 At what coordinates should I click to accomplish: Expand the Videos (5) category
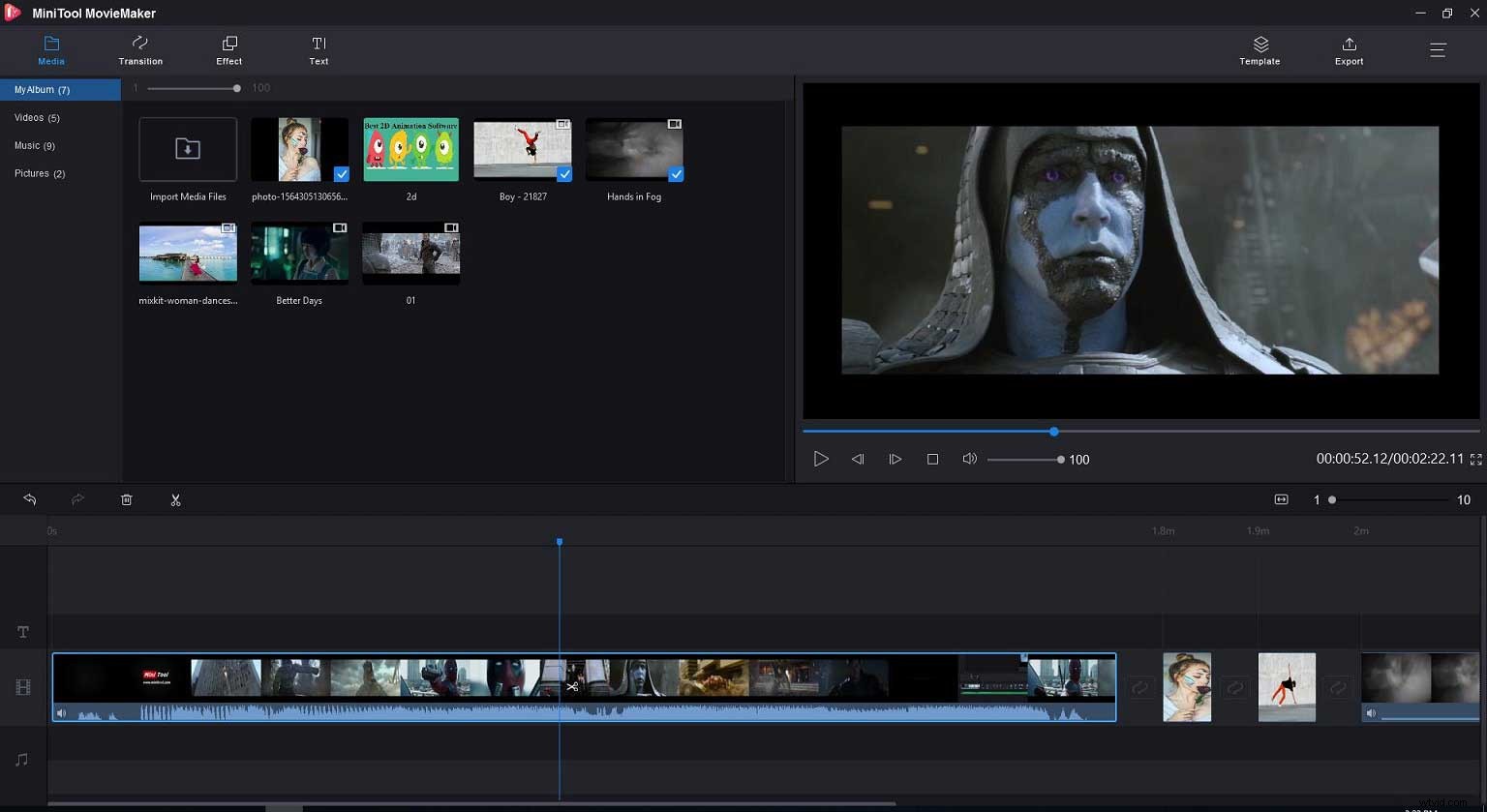(x=37, y=117)
